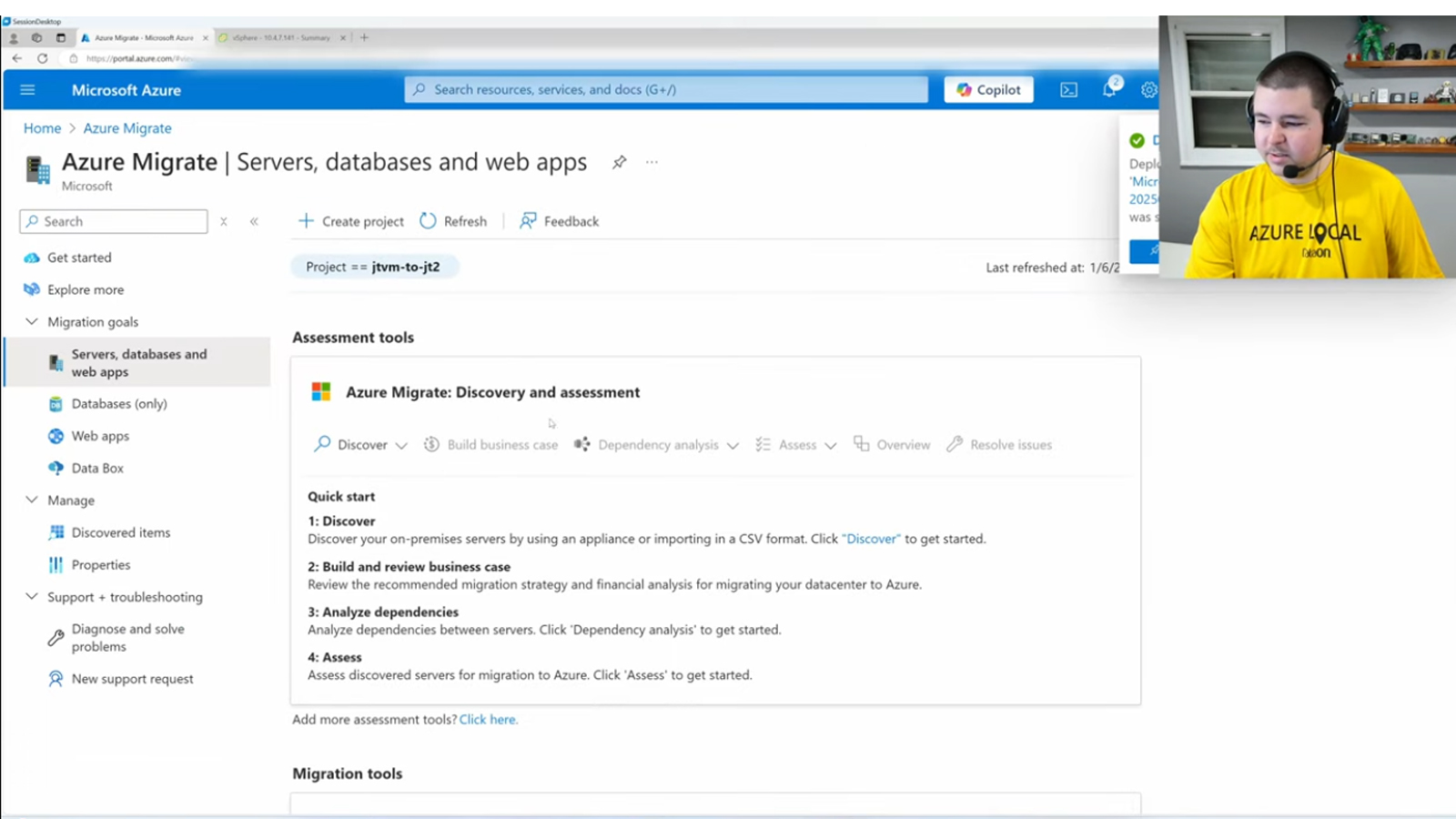
Task: Open the Azure portal hamburger menu
Action: 27,90
